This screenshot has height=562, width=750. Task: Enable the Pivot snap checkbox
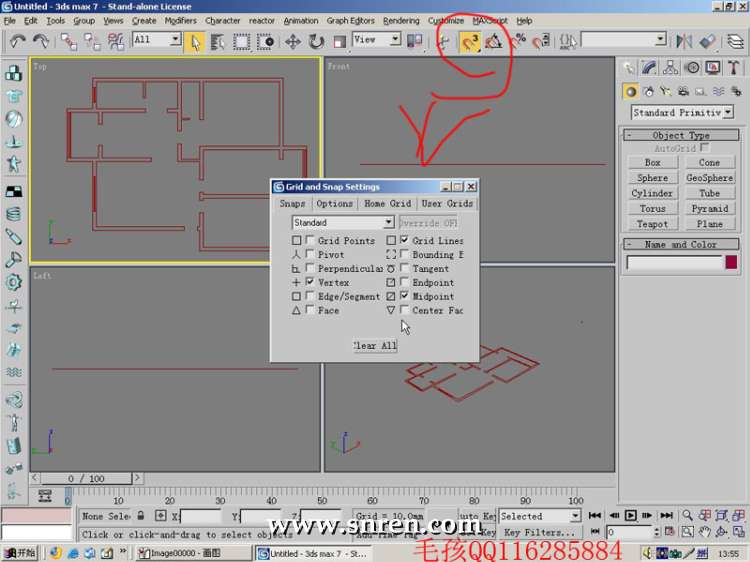310,254
